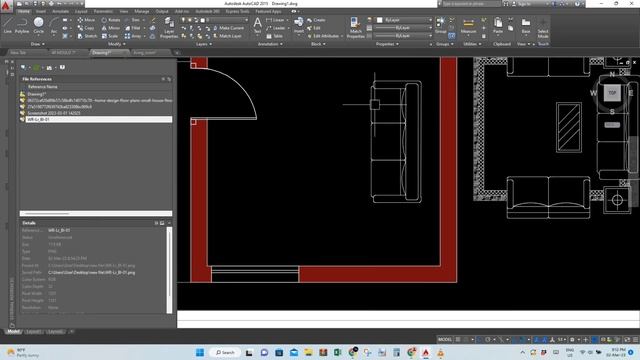
Task: Click the Trim tool
Action: tap(133, 20)
